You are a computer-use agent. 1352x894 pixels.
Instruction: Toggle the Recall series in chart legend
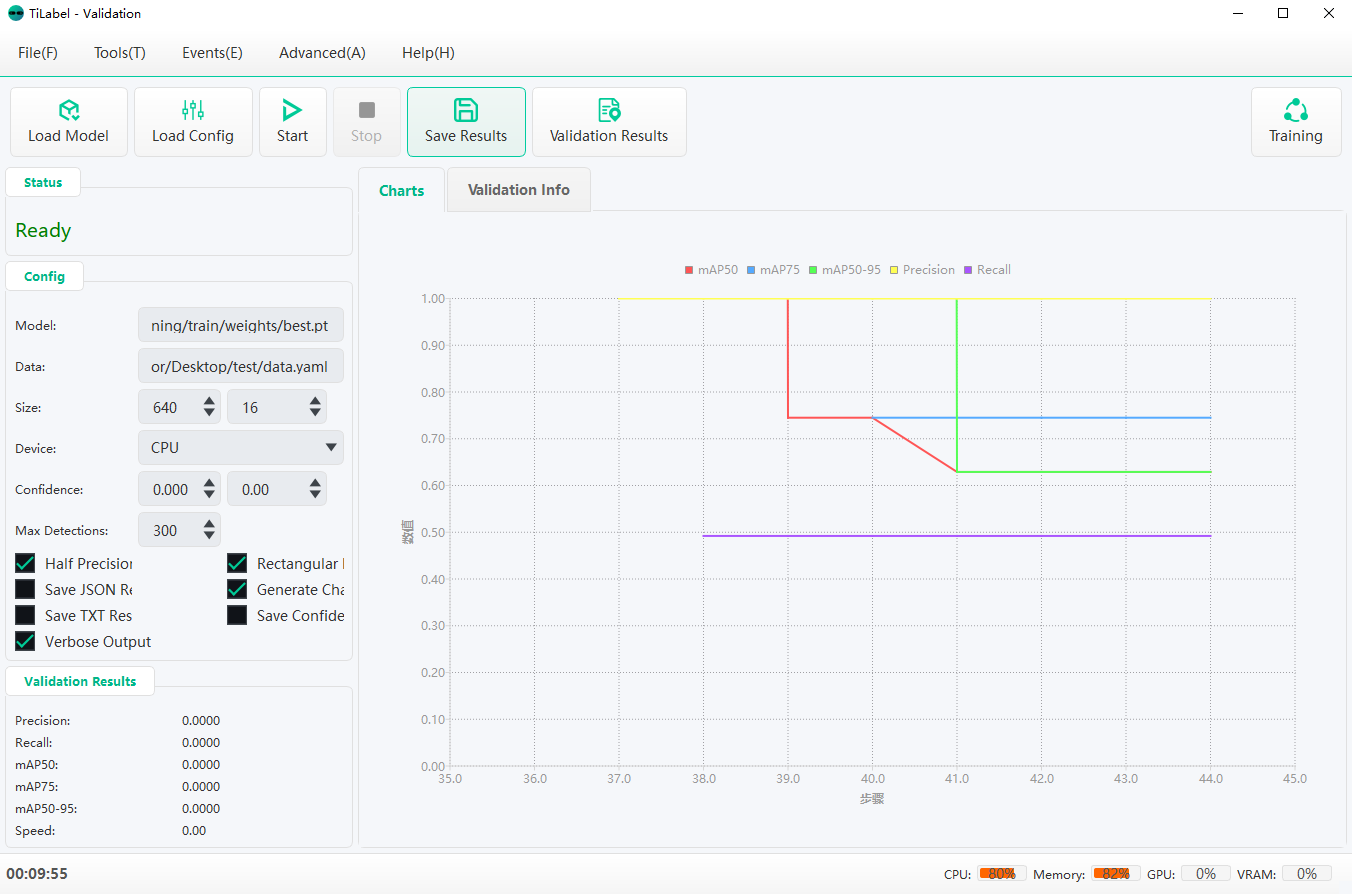(x=987, y=269)
